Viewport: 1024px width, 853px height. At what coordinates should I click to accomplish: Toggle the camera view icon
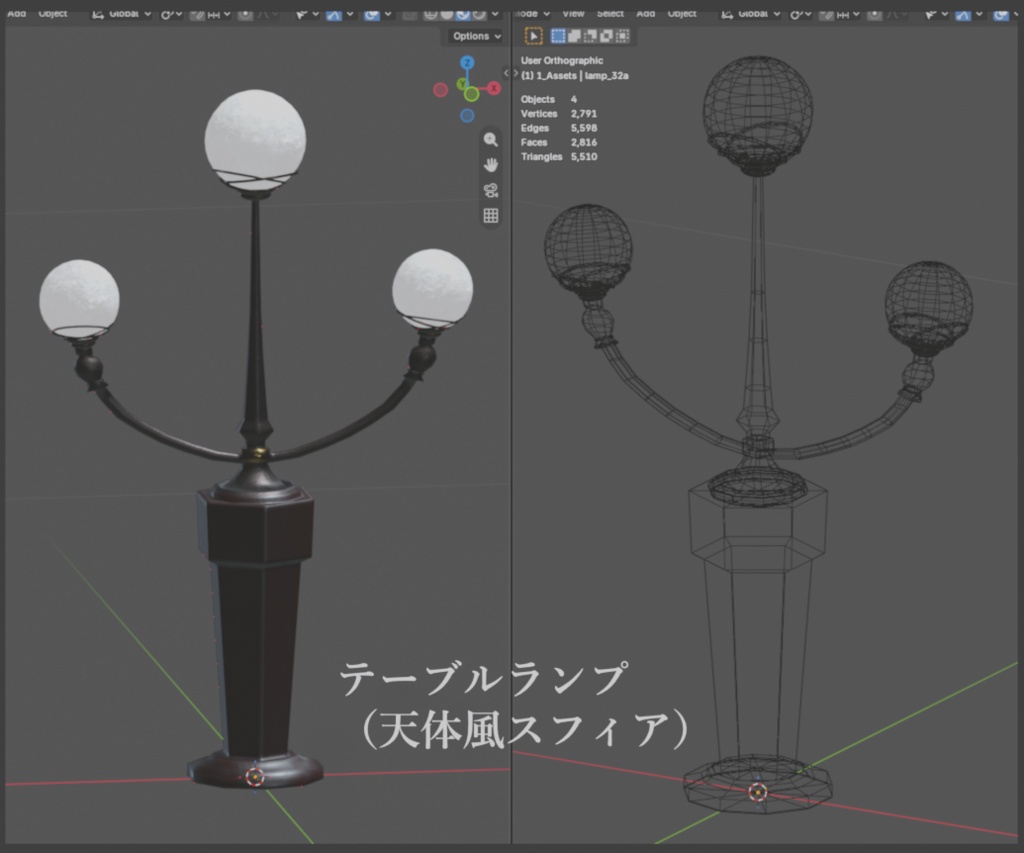490,190
